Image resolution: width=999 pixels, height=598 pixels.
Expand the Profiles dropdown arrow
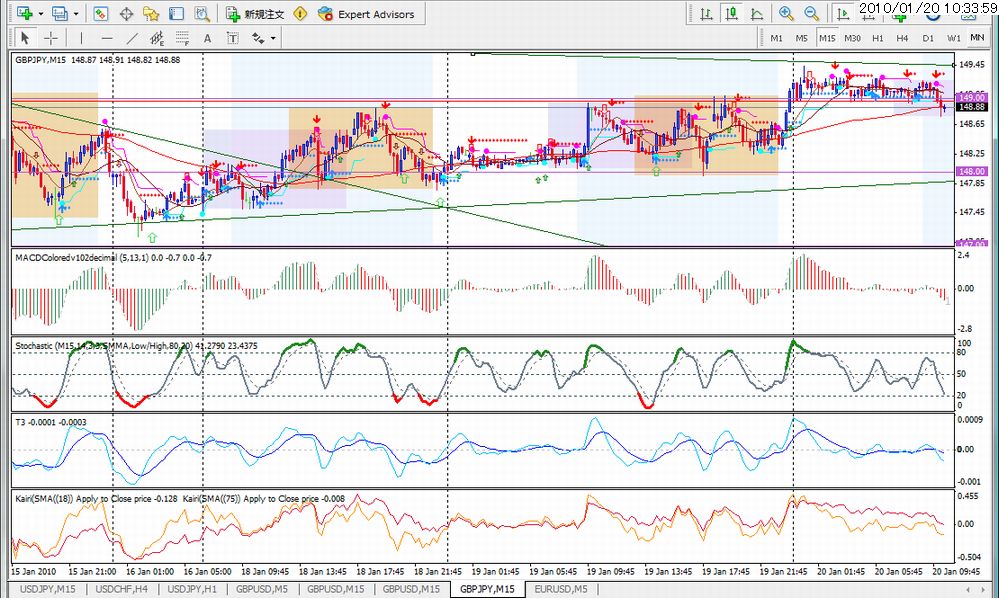click(x=76, y=14)
